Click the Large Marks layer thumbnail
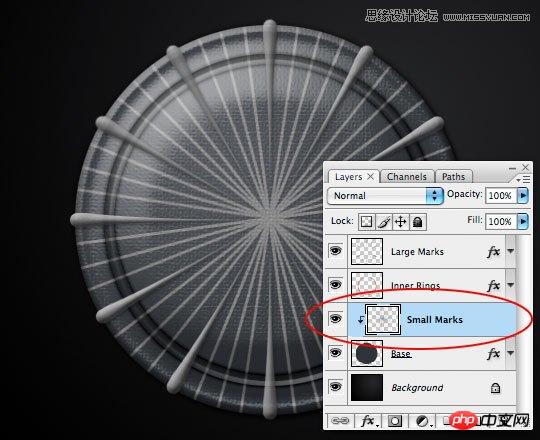This screenshot has width=540, height=440. pos(367,251)
